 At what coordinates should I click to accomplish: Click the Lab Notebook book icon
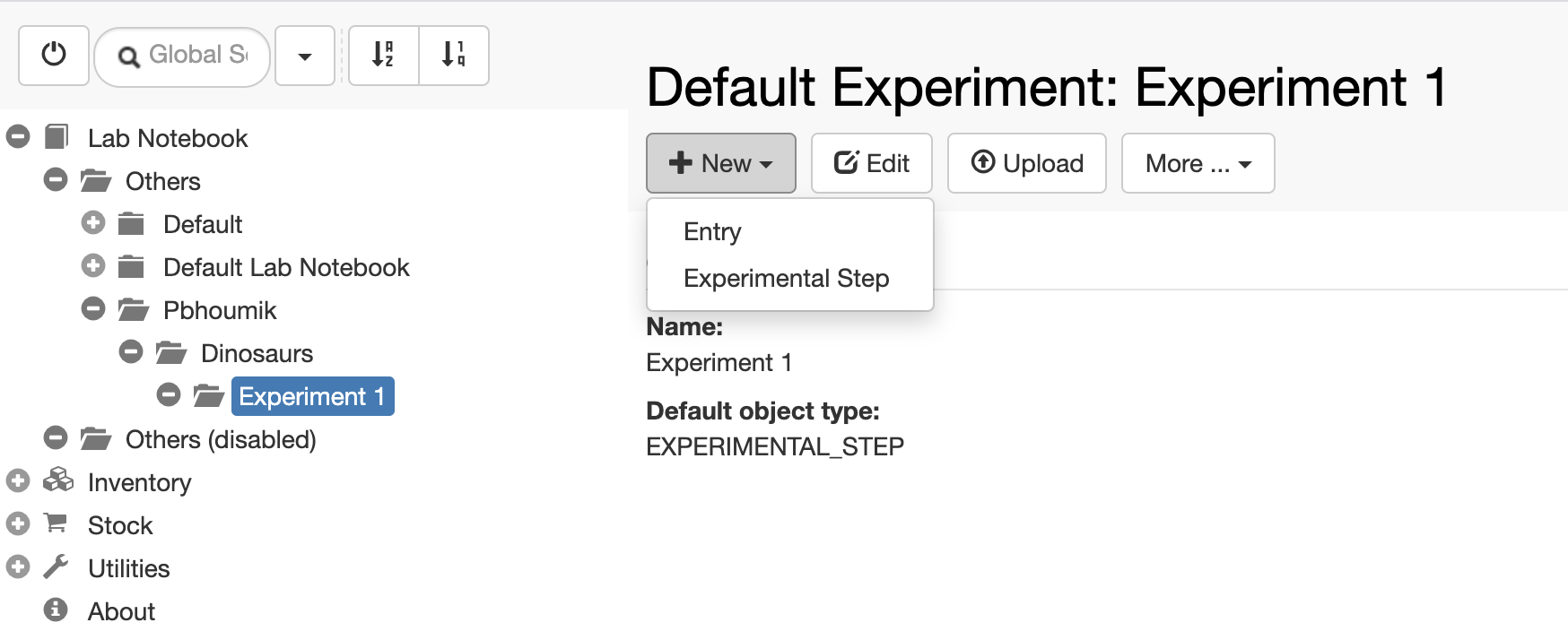(x=57, y=137)
